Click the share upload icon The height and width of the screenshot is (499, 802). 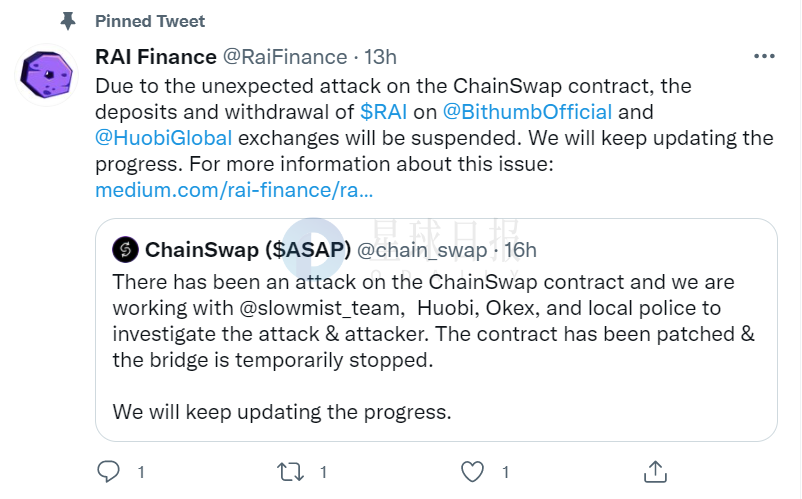pos(655,471)
